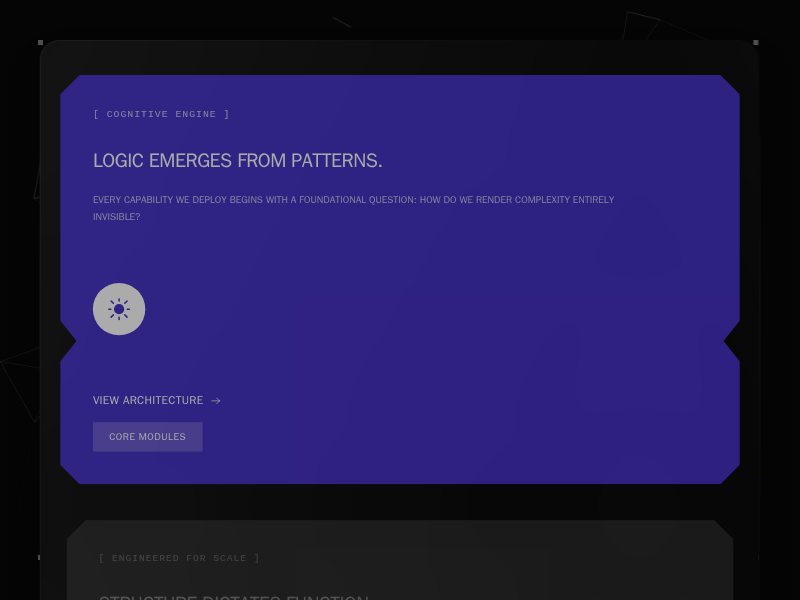Select the [ Engineered for Scale ] tag
Viewport: 800px width, 600px height.
tap(179, 558)
